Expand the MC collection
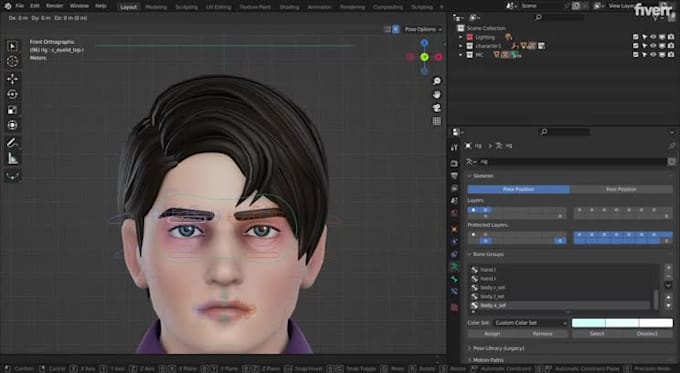Screen dimensions: 680x373 (x=461, y=55)
